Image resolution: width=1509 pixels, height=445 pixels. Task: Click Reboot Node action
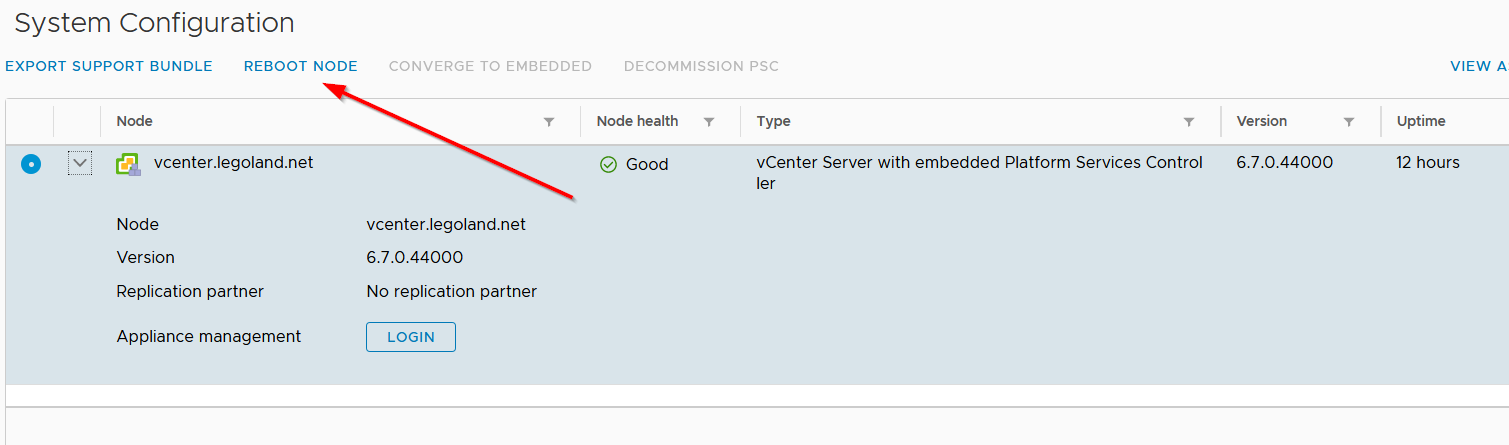[x=300, y=66]
